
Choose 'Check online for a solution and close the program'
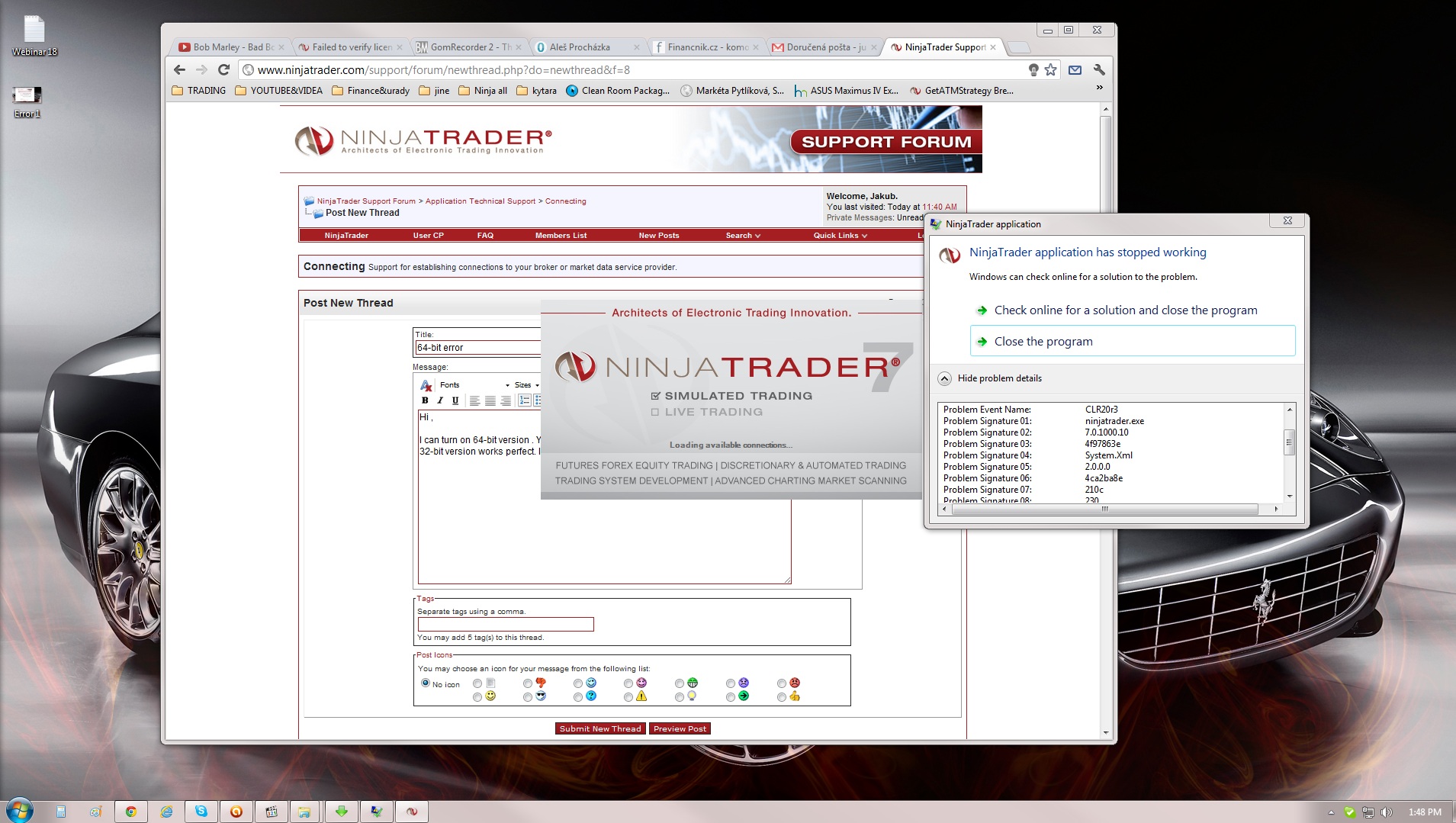tap(1133, 310)
